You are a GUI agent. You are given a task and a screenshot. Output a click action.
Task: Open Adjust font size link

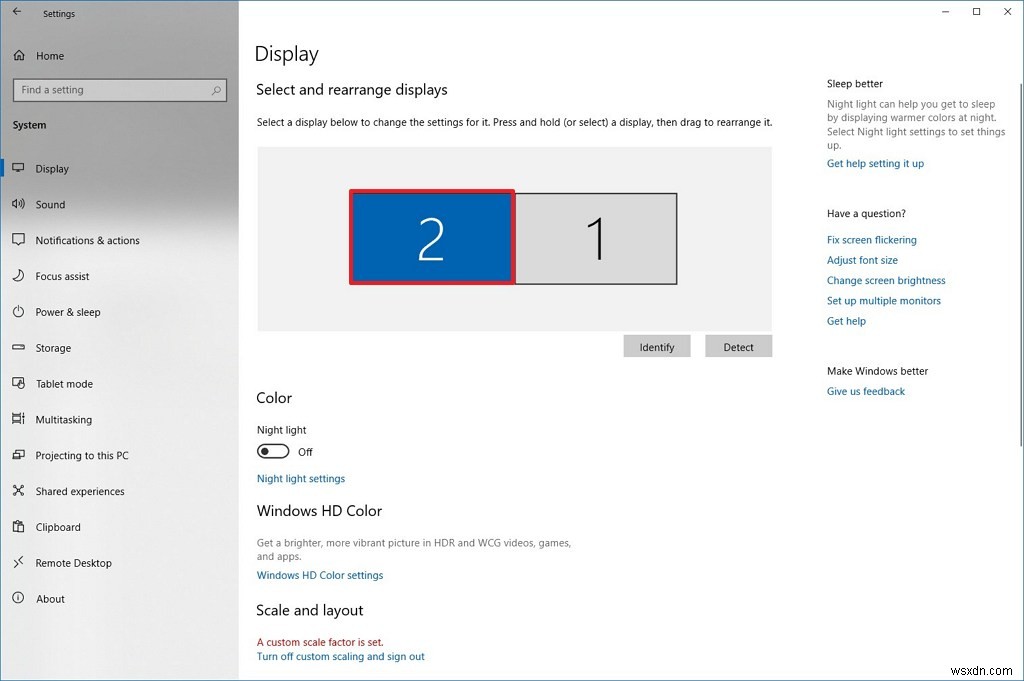pyautogui.click(x=862, y=260)
